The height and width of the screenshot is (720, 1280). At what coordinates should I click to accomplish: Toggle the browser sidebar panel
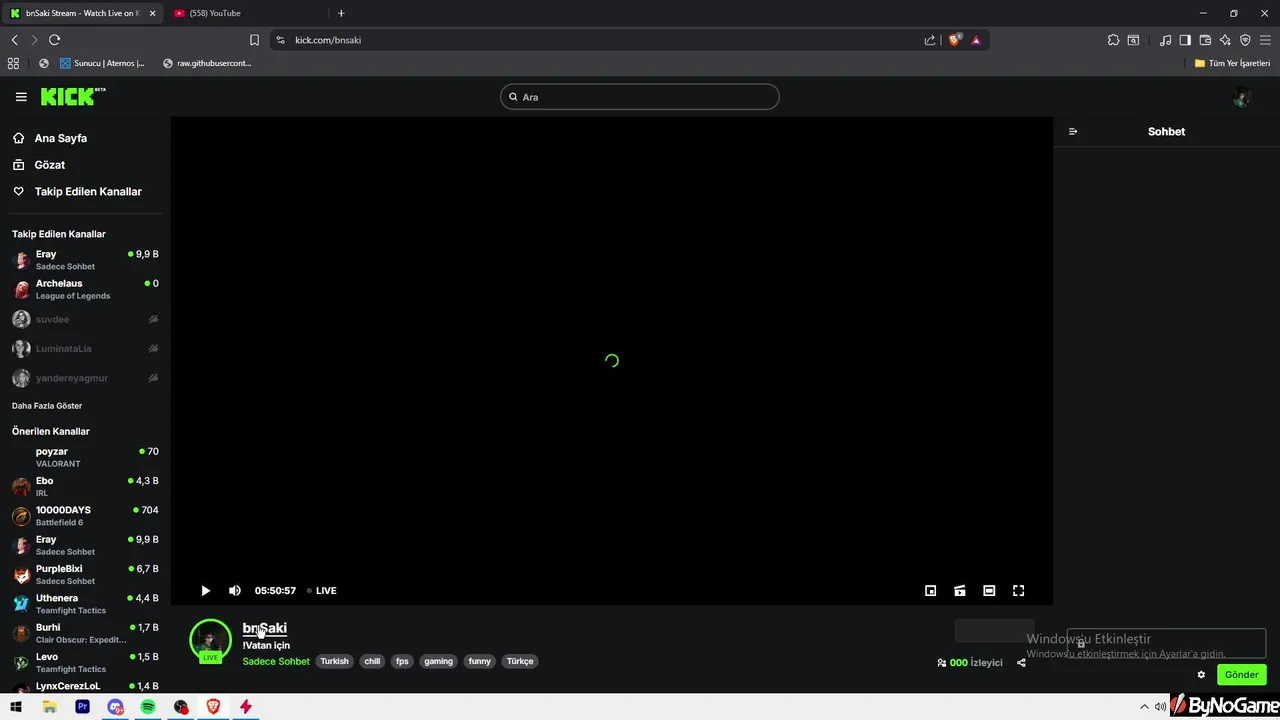[1185, 40]
